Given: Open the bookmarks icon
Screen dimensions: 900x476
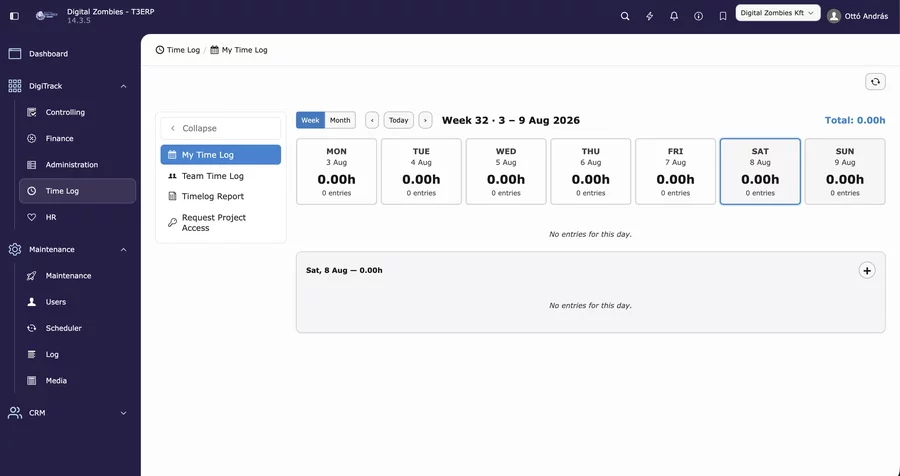Looking at the screenshot, I should coord(723,16).
